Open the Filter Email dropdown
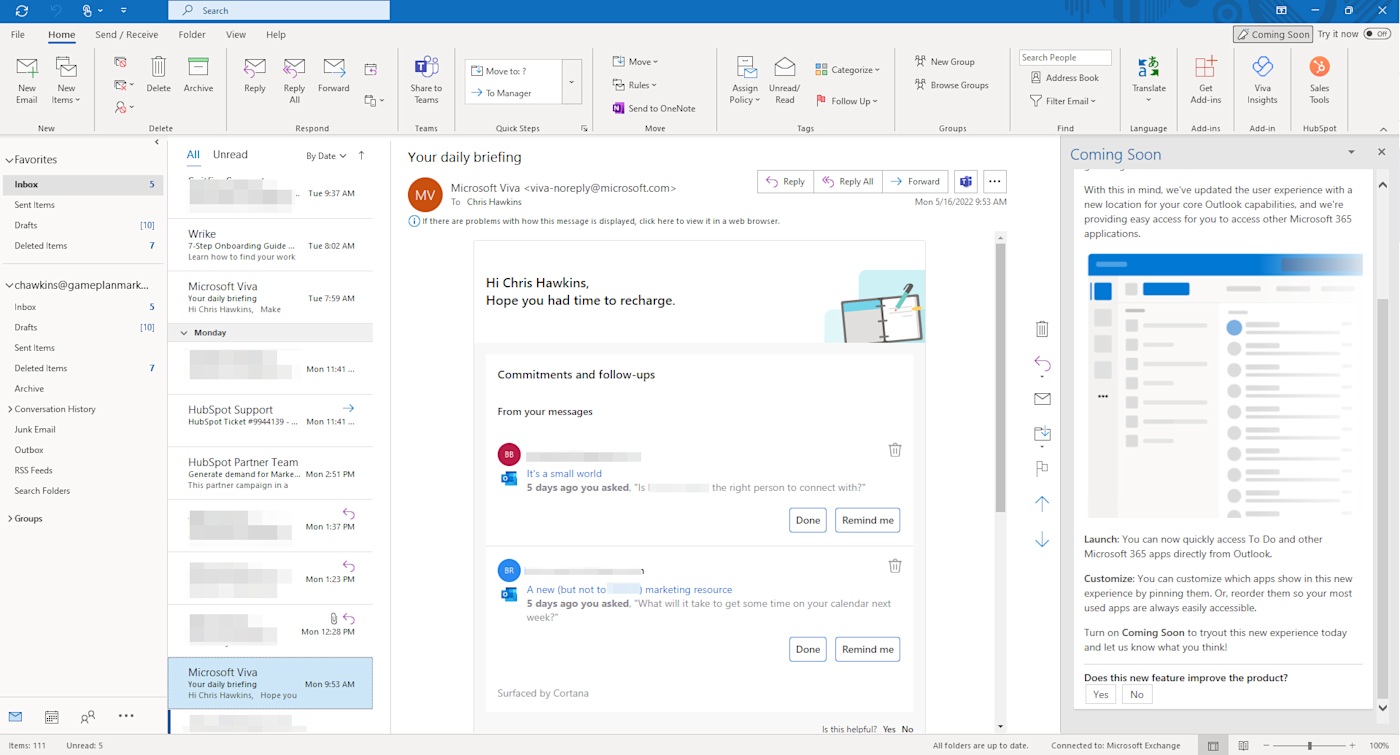Screen dimensions: 1400x755 coord(1063,101)
